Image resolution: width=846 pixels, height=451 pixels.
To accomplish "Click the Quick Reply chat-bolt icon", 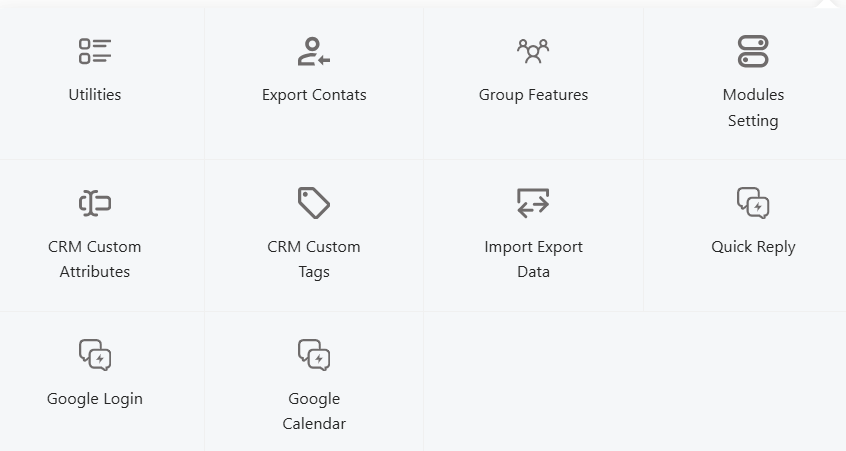I will (x=753, y=203).
